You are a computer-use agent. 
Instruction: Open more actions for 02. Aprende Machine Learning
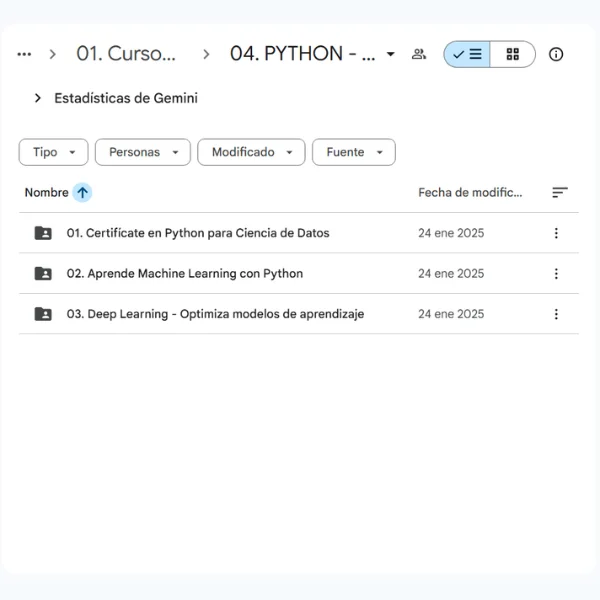click(x=556, y=273)
